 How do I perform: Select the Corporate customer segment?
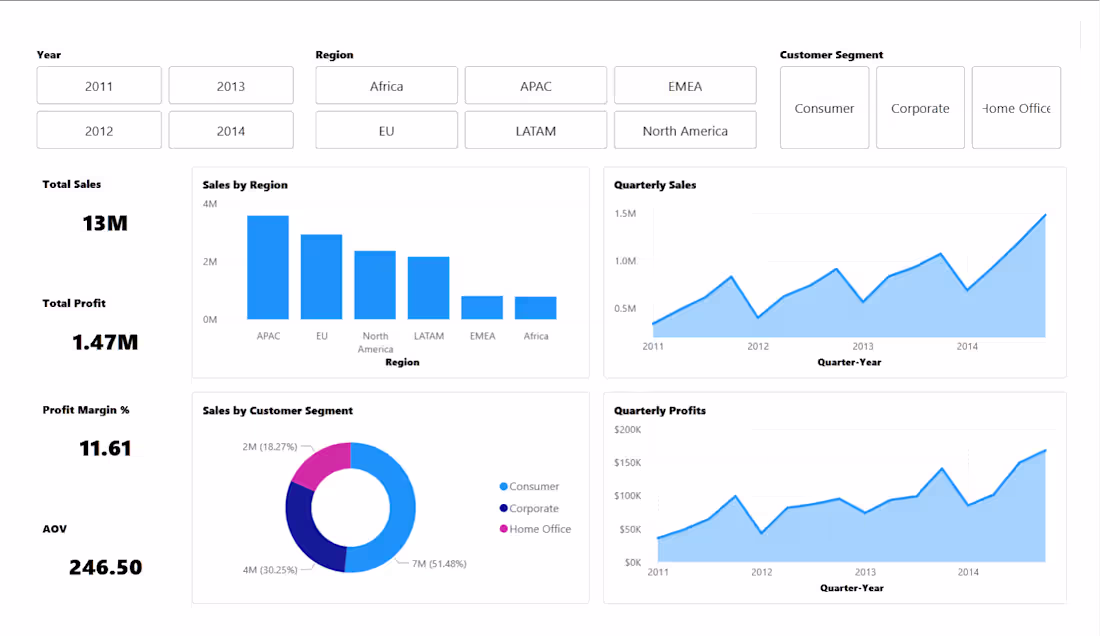tap(920, 107)
